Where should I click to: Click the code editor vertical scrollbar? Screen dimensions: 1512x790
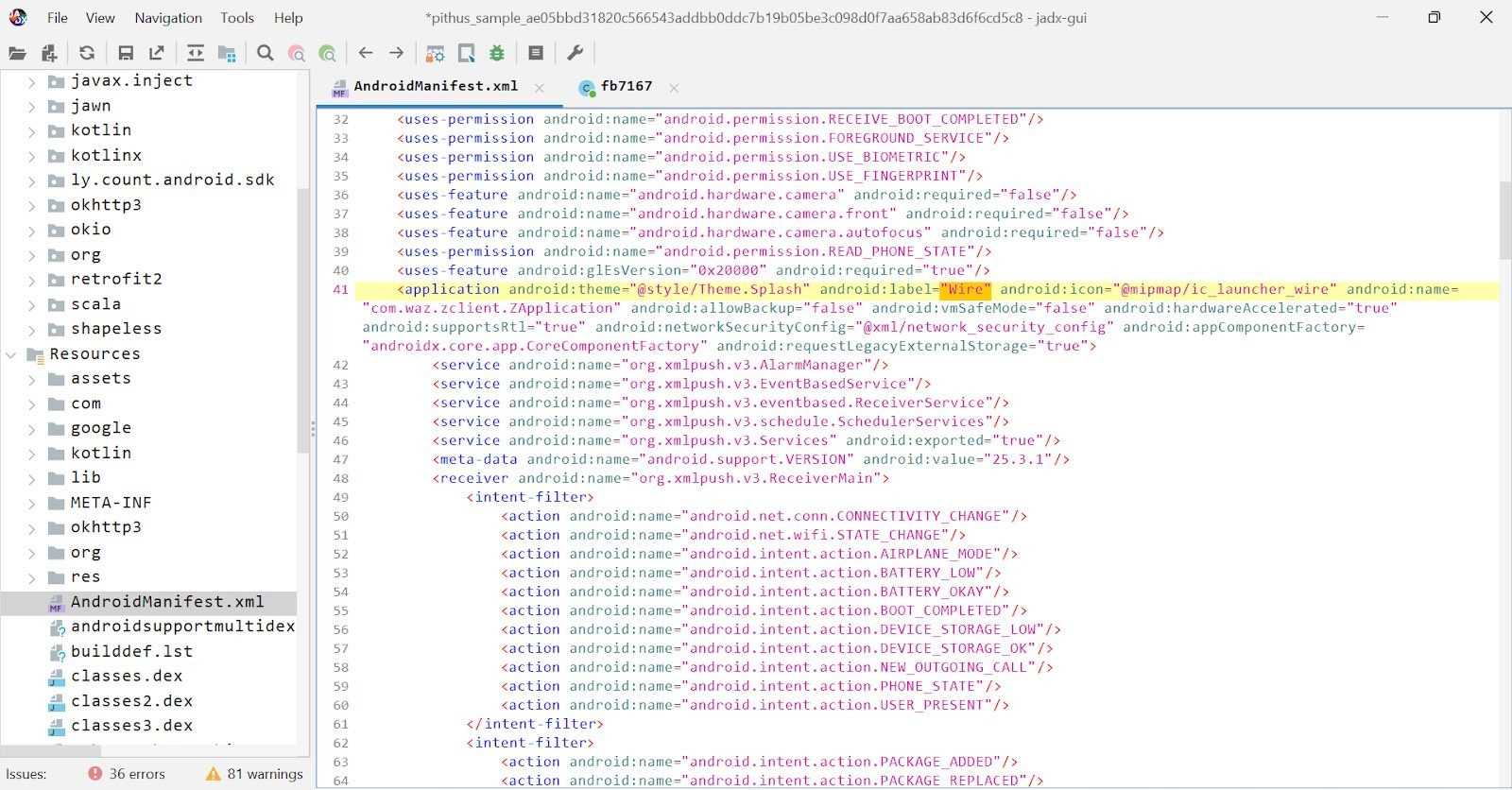[x=1504, y=220]
